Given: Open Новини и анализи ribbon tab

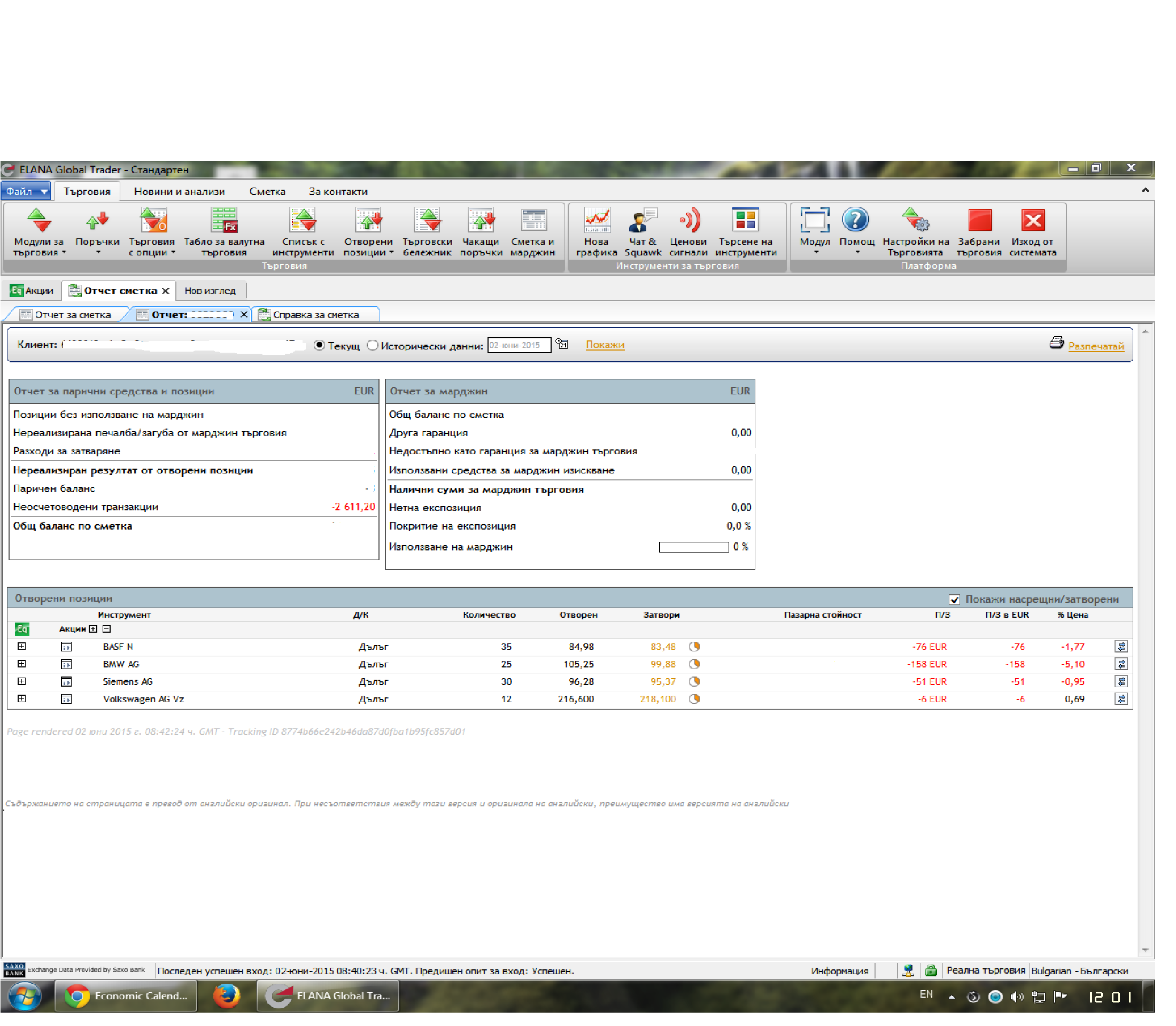Looking at the screenshot, I should click(x=179, y=191).
